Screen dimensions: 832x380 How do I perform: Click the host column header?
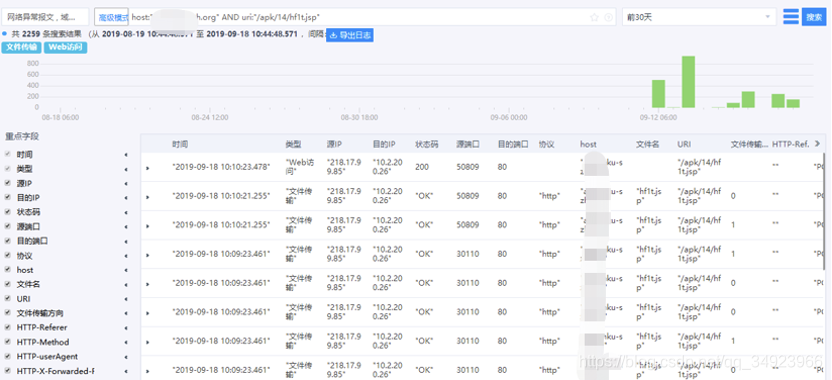588,144
